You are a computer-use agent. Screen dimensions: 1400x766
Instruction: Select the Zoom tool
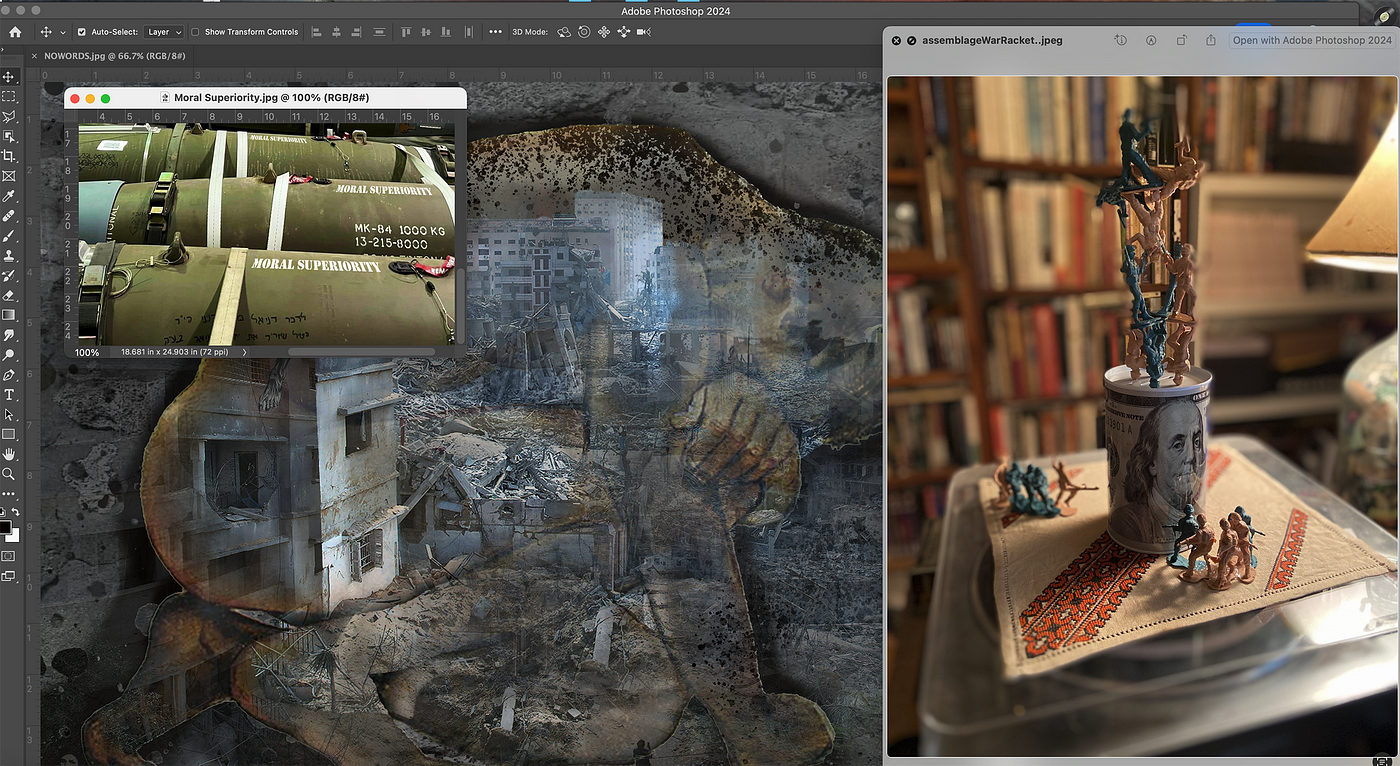click(9, 474)
